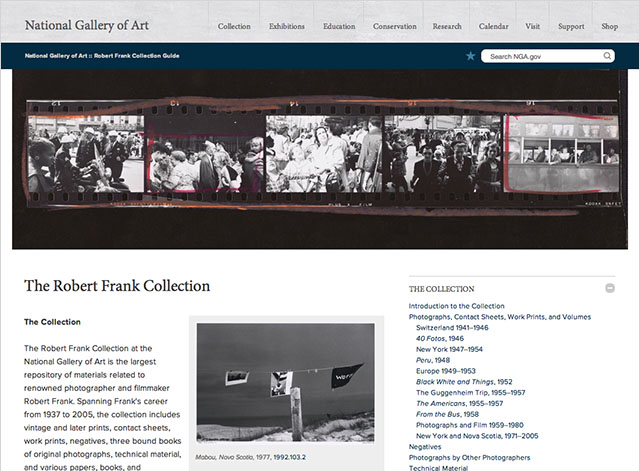Image resolution: width=640 pixels, height=472 pixels.
Task: Click the National Gallery of Art breadcrumb link
Action: [x=56, y=56]
